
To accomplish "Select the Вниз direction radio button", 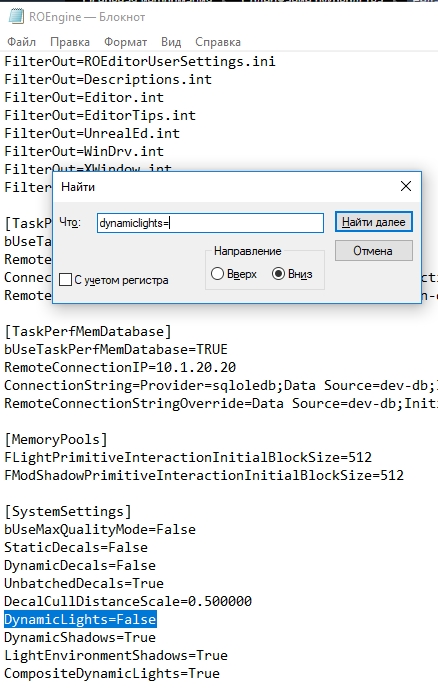I will [278, 274].
